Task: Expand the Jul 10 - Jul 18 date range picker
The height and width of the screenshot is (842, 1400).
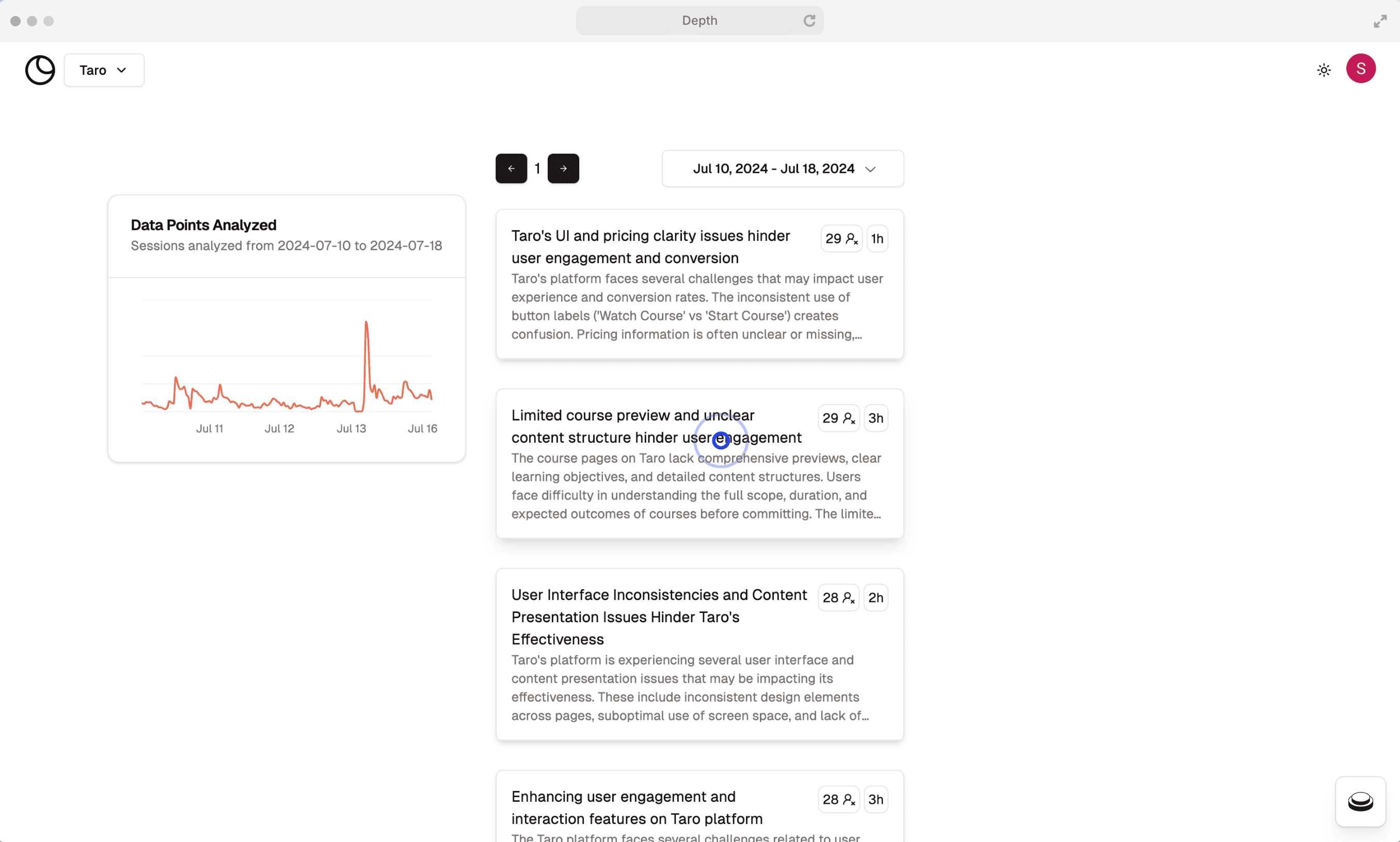Action: (782, 169)
